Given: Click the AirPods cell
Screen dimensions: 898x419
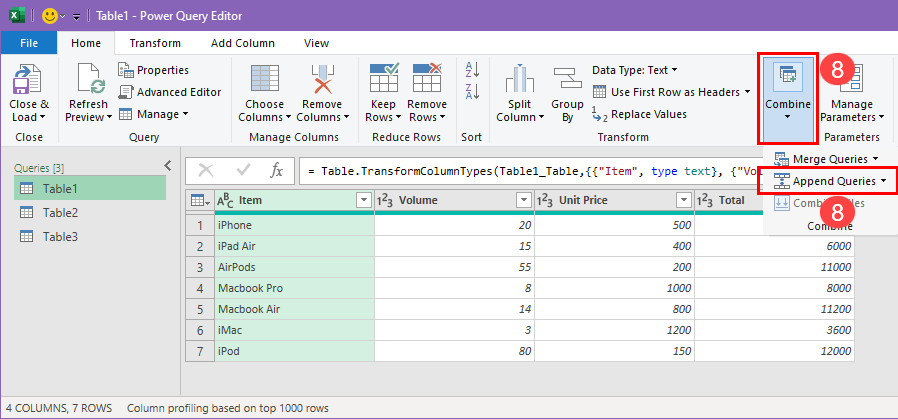Looking at the screenshot, I should point(294,267).
